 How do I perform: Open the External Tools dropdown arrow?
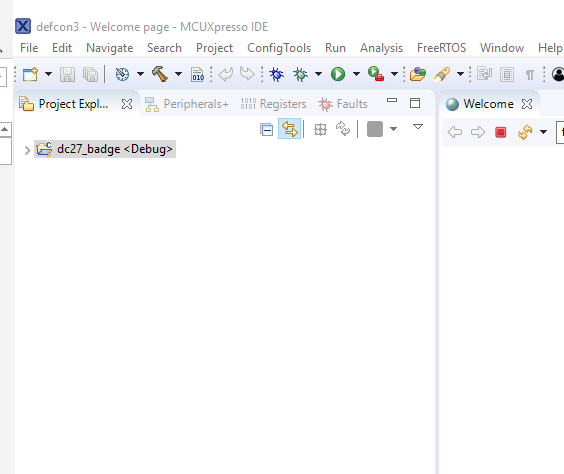(394, 74)
